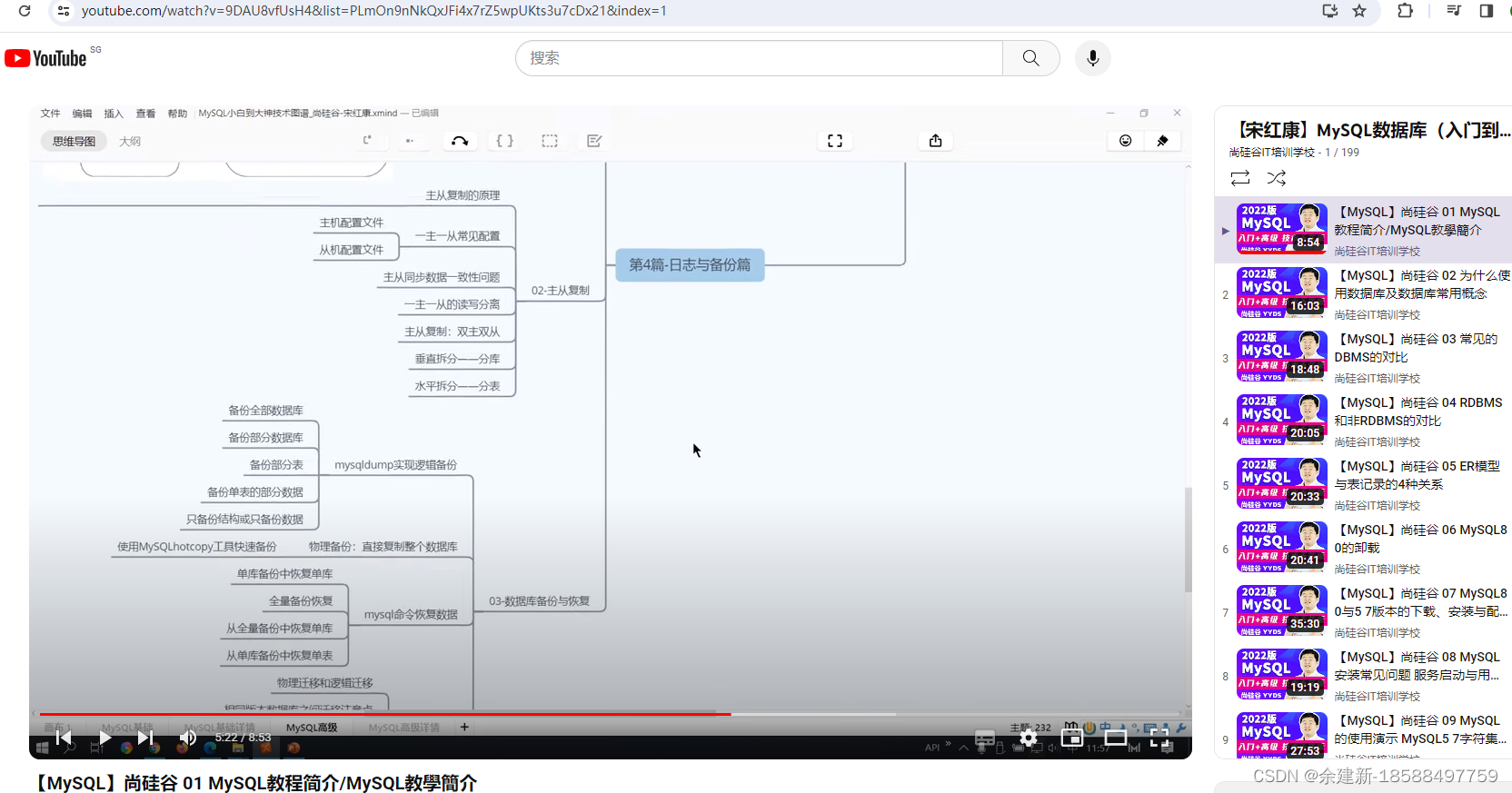Select the 第4篇-日志与备份篇 node
1512x793 pixels.
(x=690, y=265)
